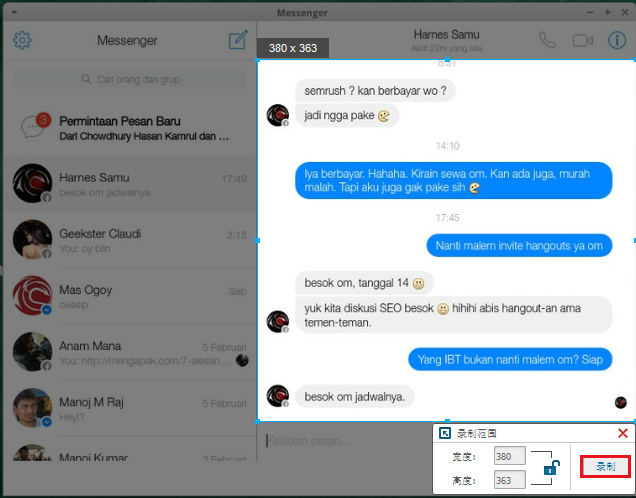Click the search magnifier icon
The width and height of the screenshot is (636, 498).
(x=86, y=79)
